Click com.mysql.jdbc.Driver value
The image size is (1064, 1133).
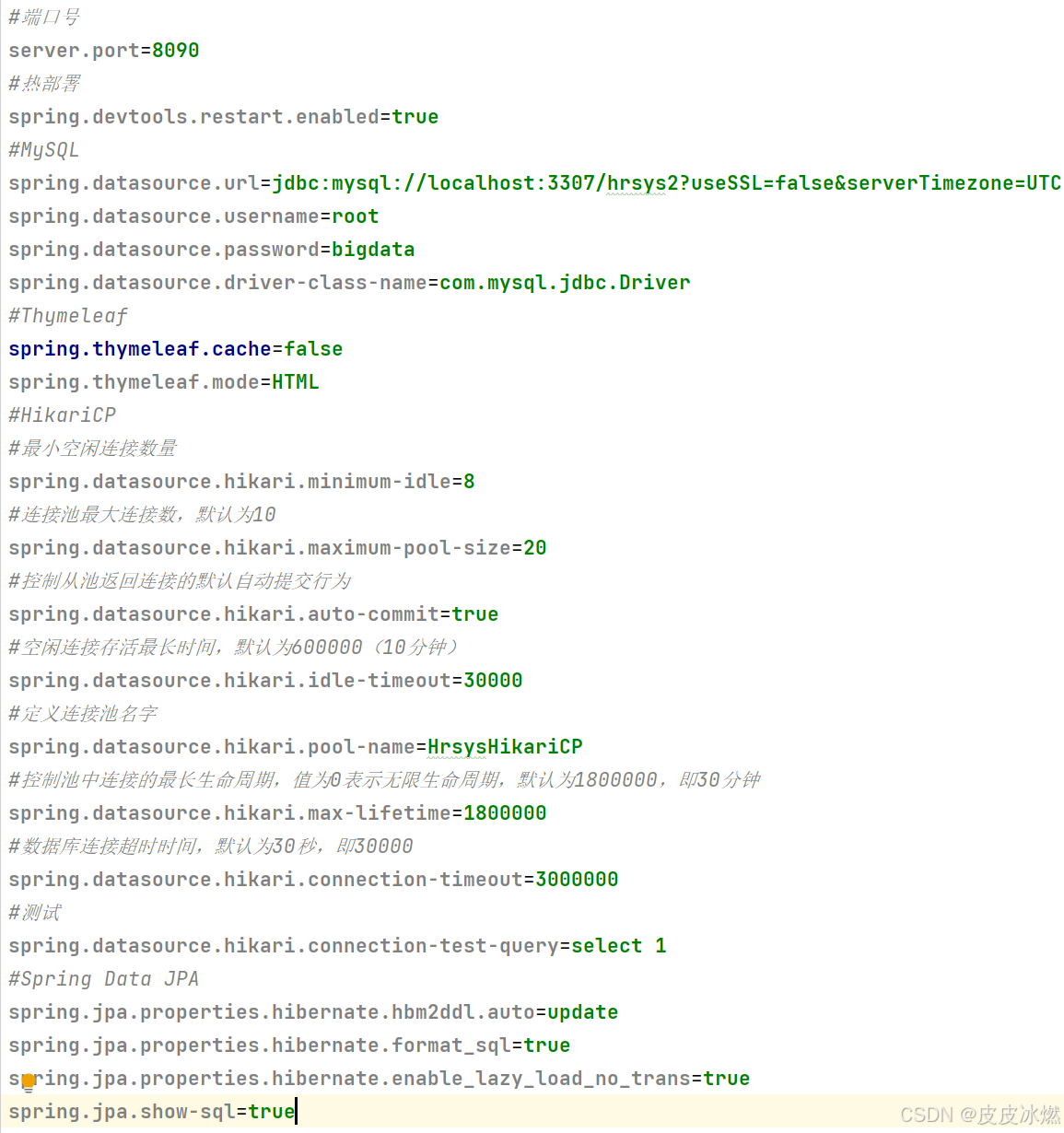pyautogui.click(x=565, y=283)
